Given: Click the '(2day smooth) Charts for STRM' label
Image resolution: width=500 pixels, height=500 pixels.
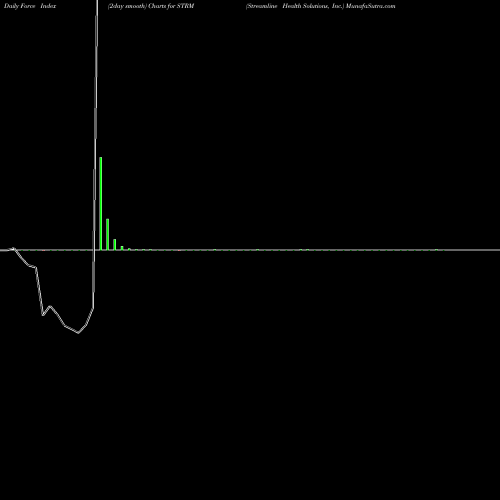Looking at the screenshot, I should click(x=151, y=6).
